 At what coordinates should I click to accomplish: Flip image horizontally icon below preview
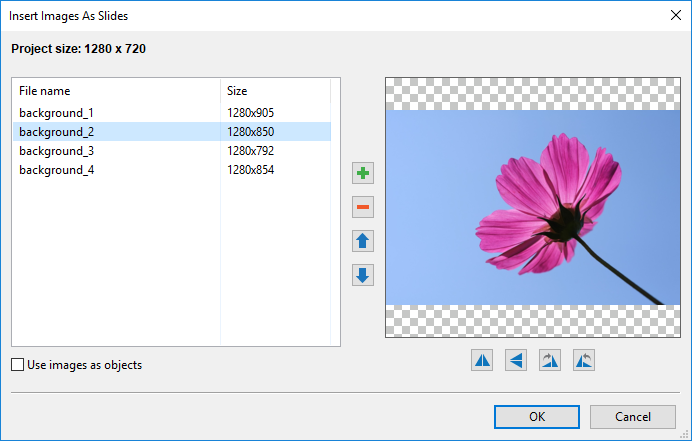click(482, 360)
